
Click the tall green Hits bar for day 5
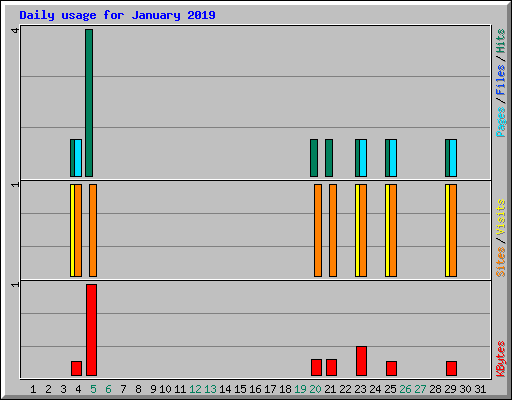coord(89,103)
